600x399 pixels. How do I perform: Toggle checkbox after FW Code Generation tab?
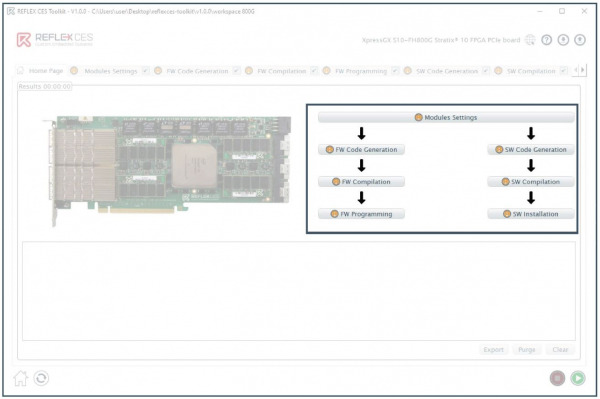tap(236, 70)
